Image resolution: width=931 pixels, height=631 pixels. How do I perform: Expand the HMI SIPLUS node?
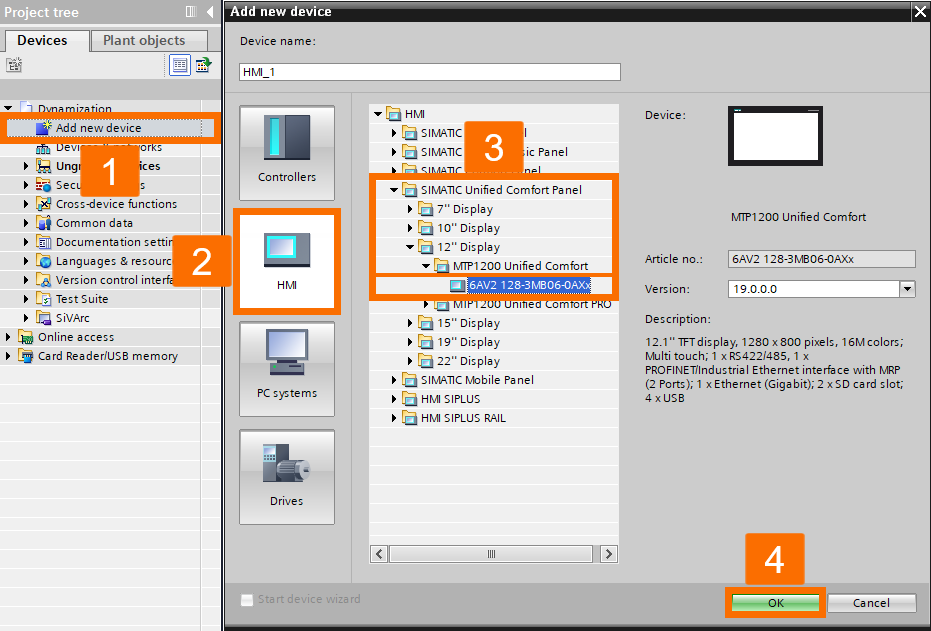click(394, 399)
